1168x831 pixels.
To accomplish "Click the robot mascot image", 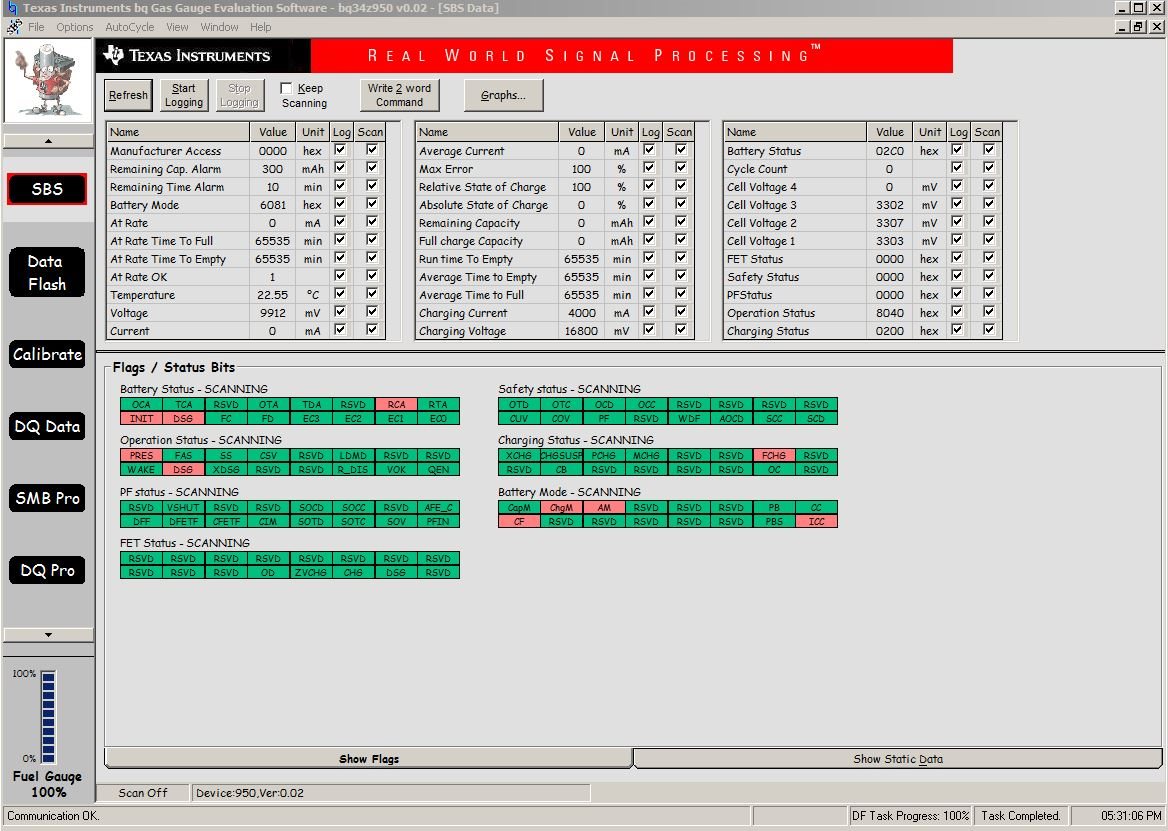I will 48,80.
